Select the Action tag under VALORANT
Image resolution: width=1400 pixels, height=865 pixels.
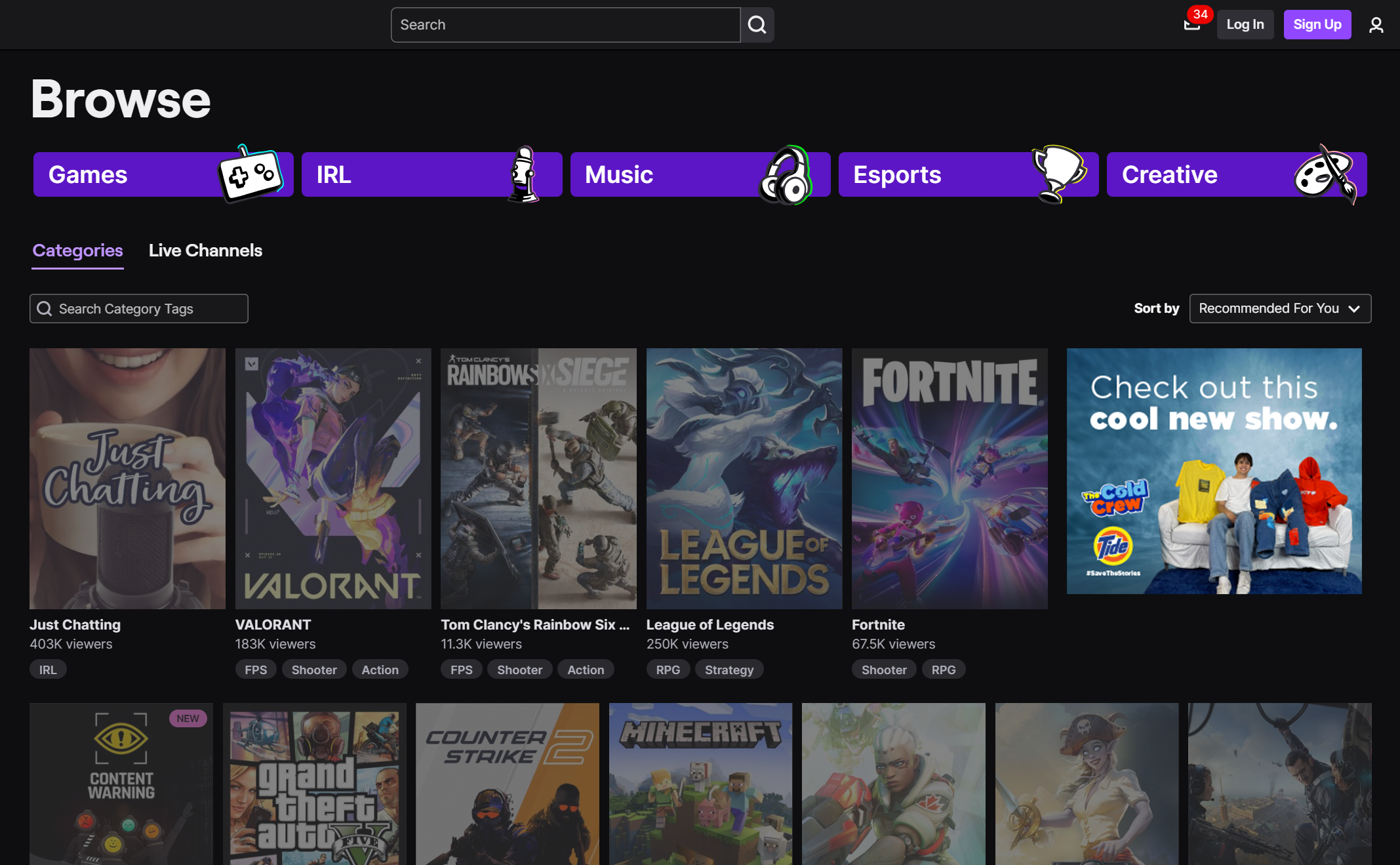(380, 670)
